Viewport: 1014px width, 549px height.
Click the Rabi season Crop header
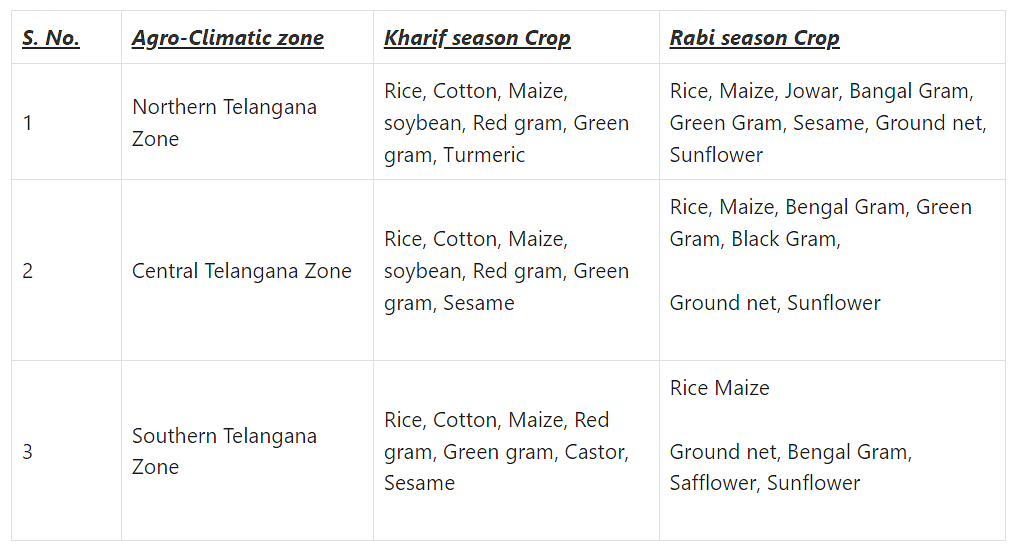pos(755,38)
